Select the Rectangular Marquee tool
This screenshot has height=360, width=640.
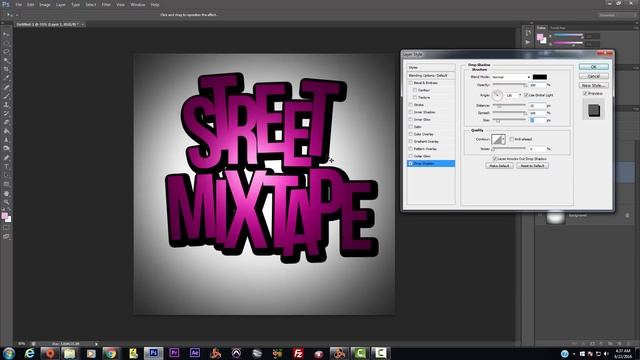tap(6, 43)
